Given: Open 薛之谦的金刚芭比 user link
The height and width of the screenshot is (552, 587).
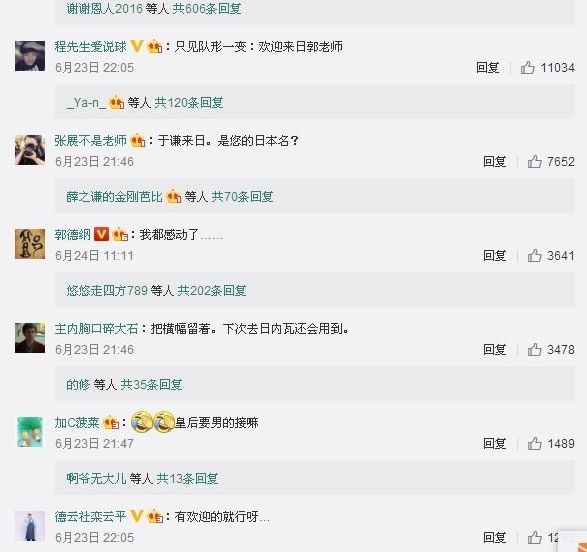Looking at the screenshot, I should click(x=115, y=196).
